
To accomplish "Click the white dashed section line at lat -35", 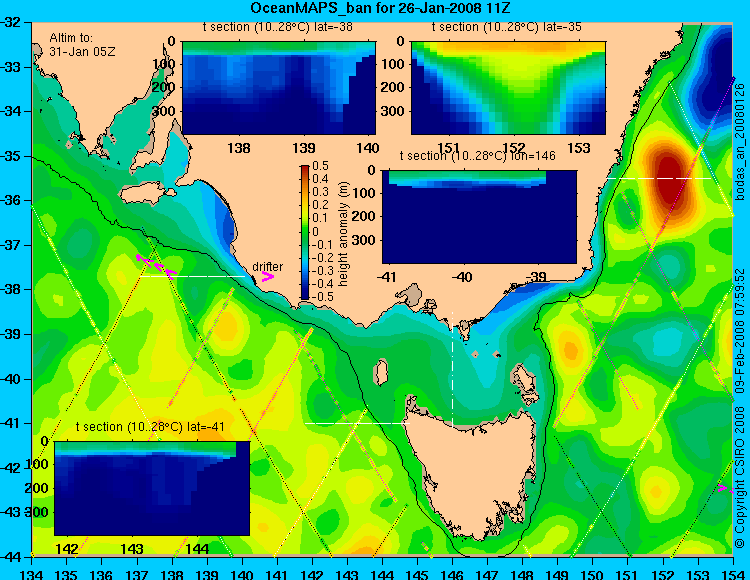I will tap(659, 178).
